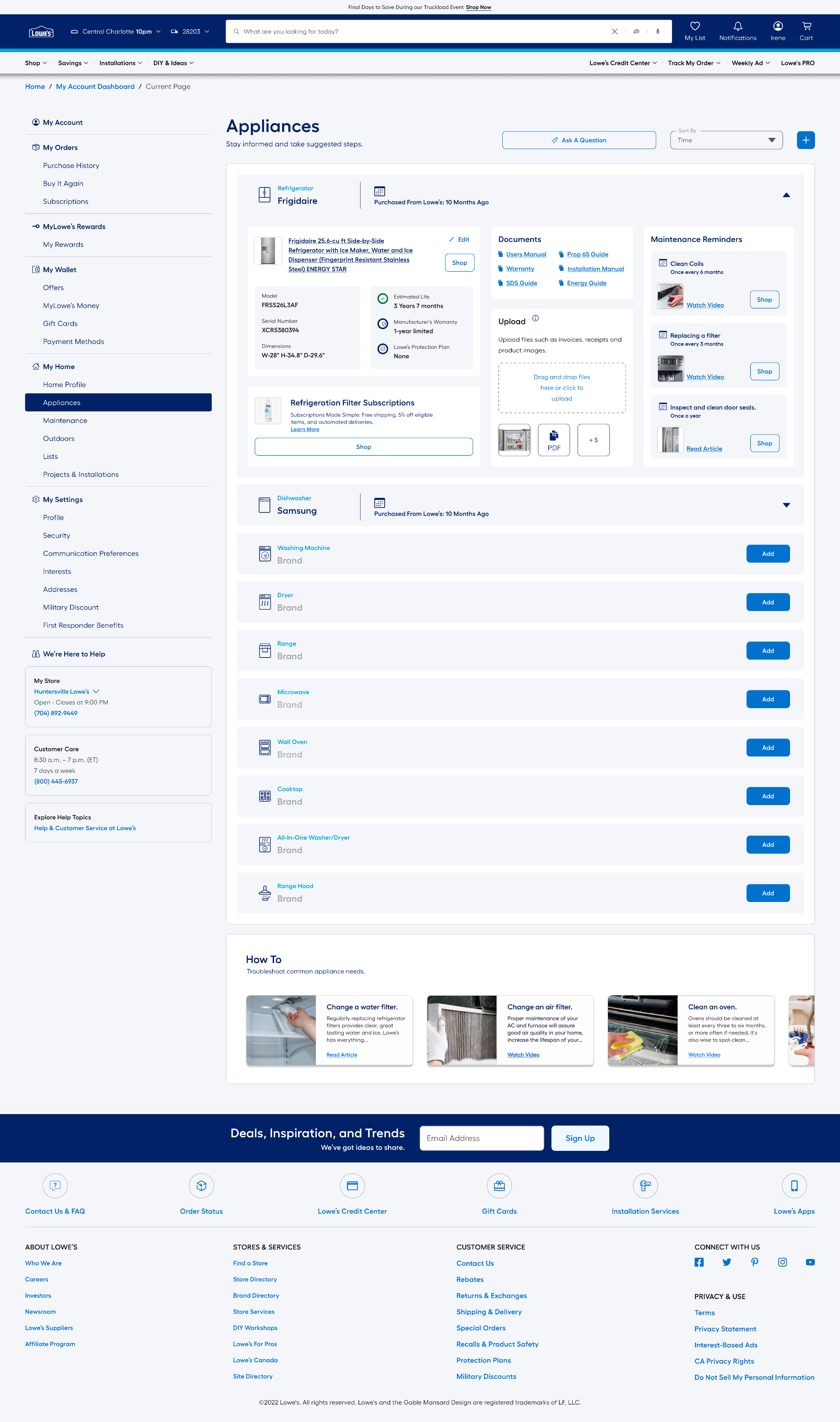Open Facebook social icon
Image resolution: width=840 pixels, height=1422 pixels.
(x=699, y=1262)
